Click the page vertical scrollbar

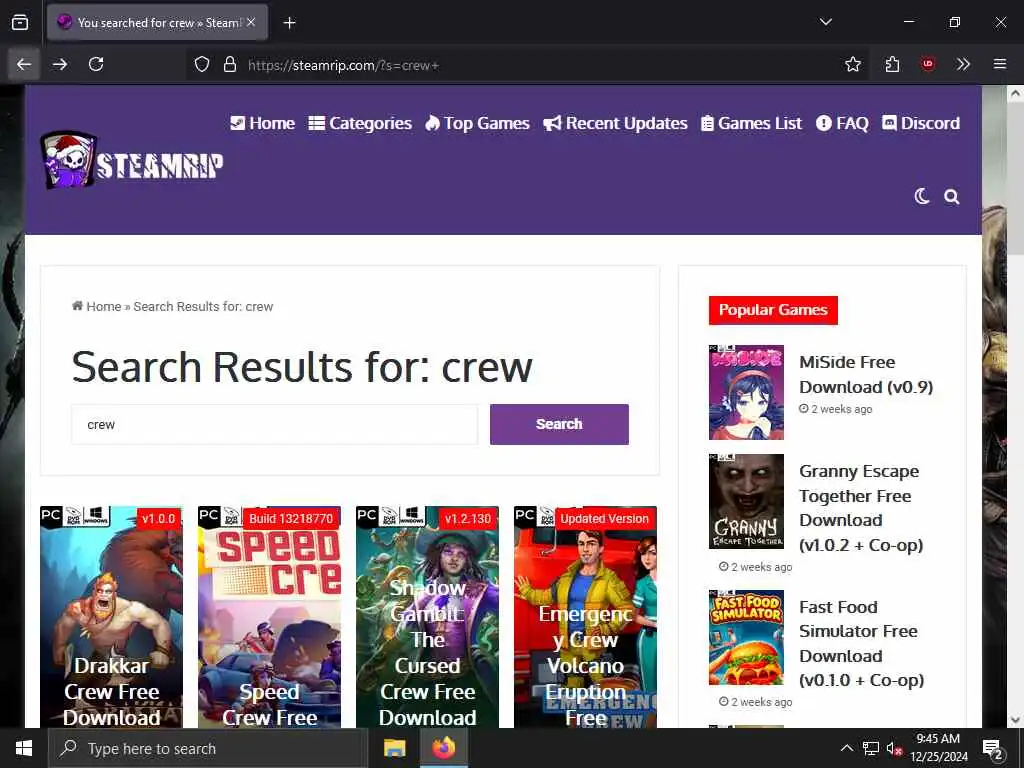(x=1015, y=178)
